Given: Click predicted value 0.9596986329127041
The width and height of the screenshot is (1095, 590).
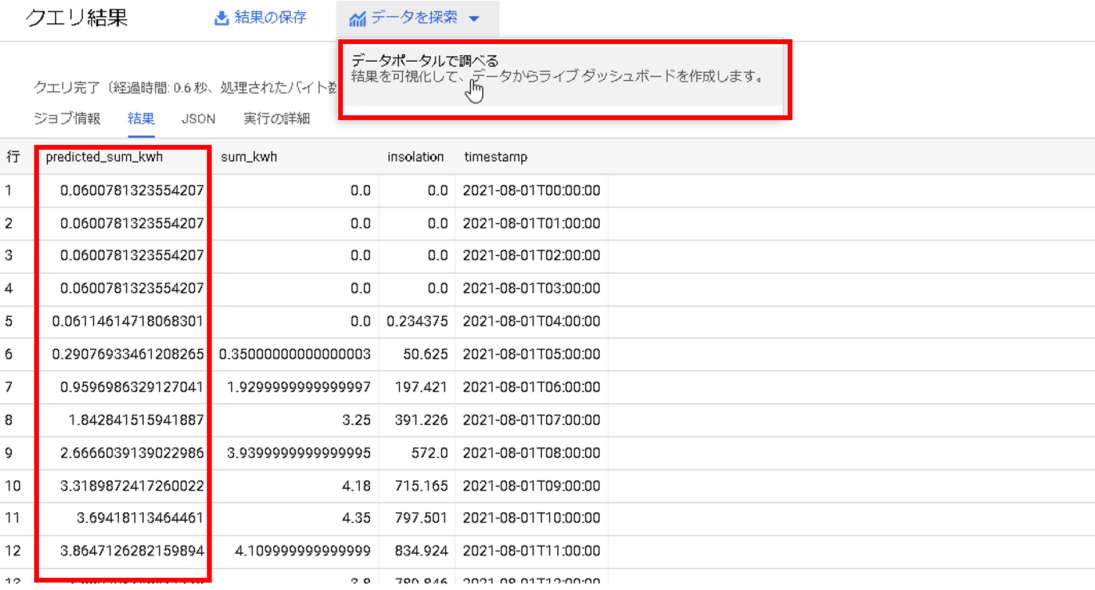Looking at the screenshot, I should [132, 387].
